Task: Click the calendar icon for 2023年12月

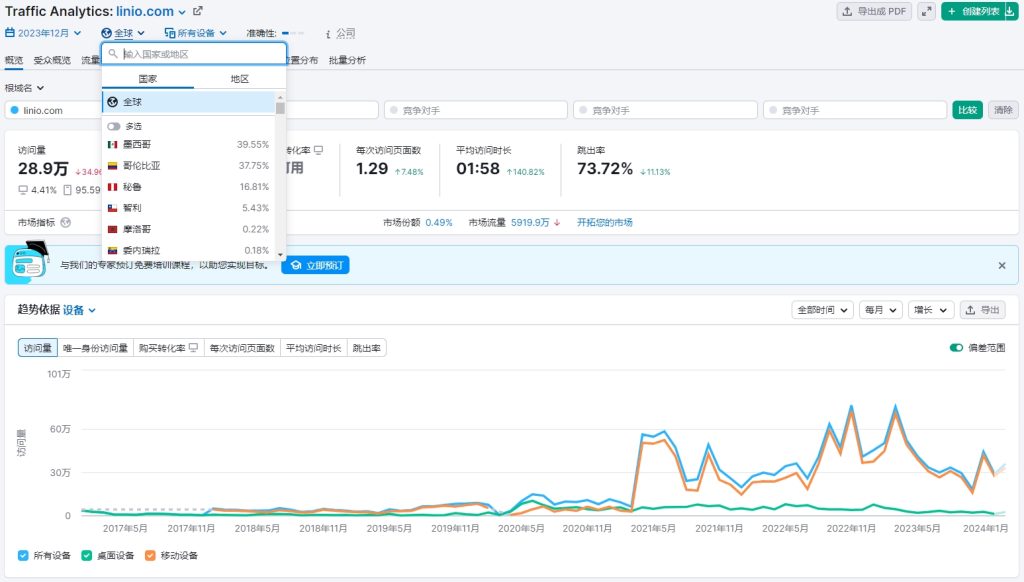Action: click(10, 33)
